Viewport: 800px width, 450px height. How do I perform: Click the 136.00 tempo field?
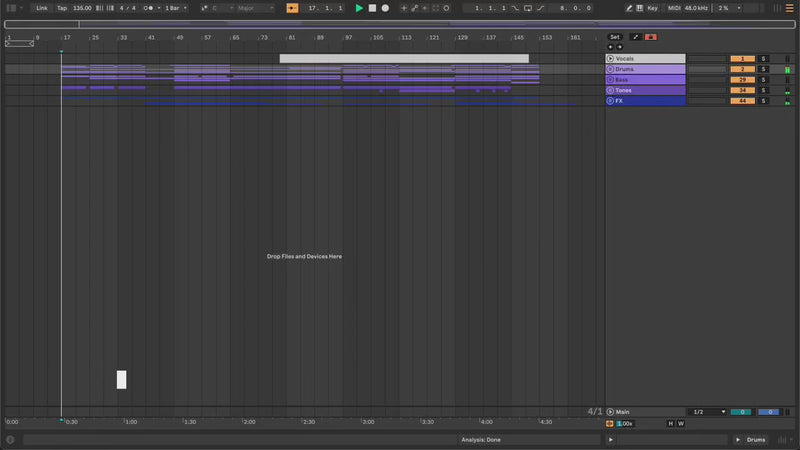pyautogui.click(x=82, y=8)
